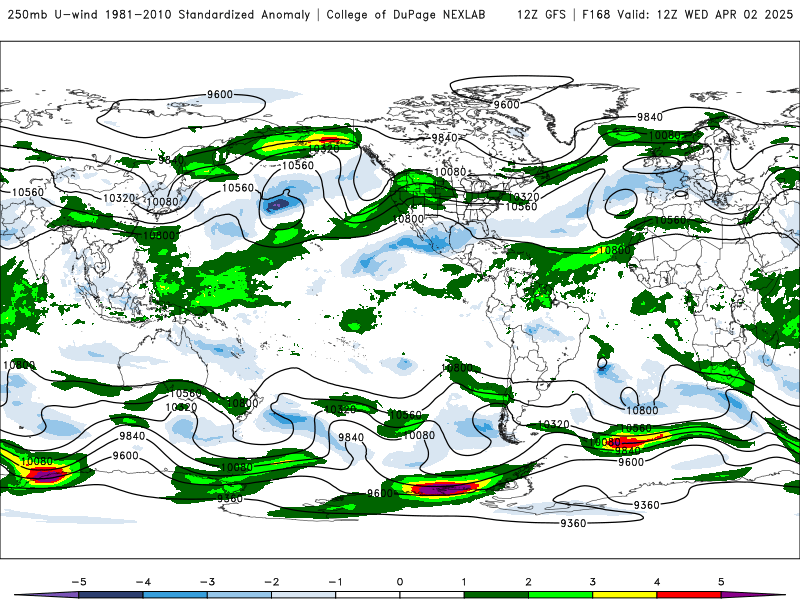
Task: Click the '10800' contour label off West Africa
Action: [614, 251]
